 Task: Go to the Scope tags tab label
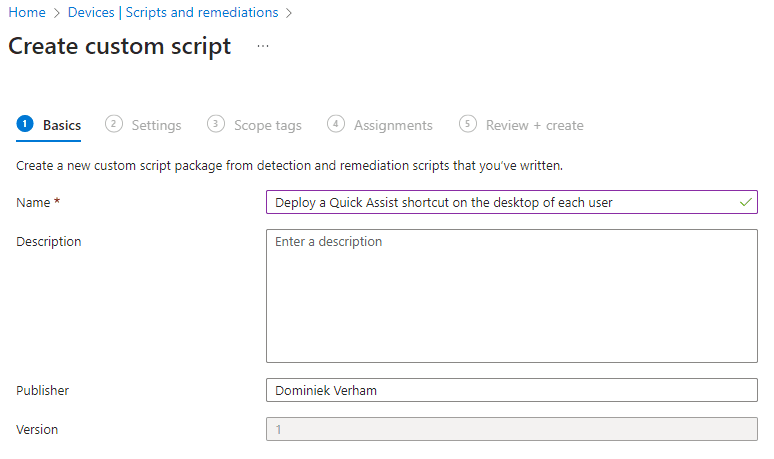[267, 126]
